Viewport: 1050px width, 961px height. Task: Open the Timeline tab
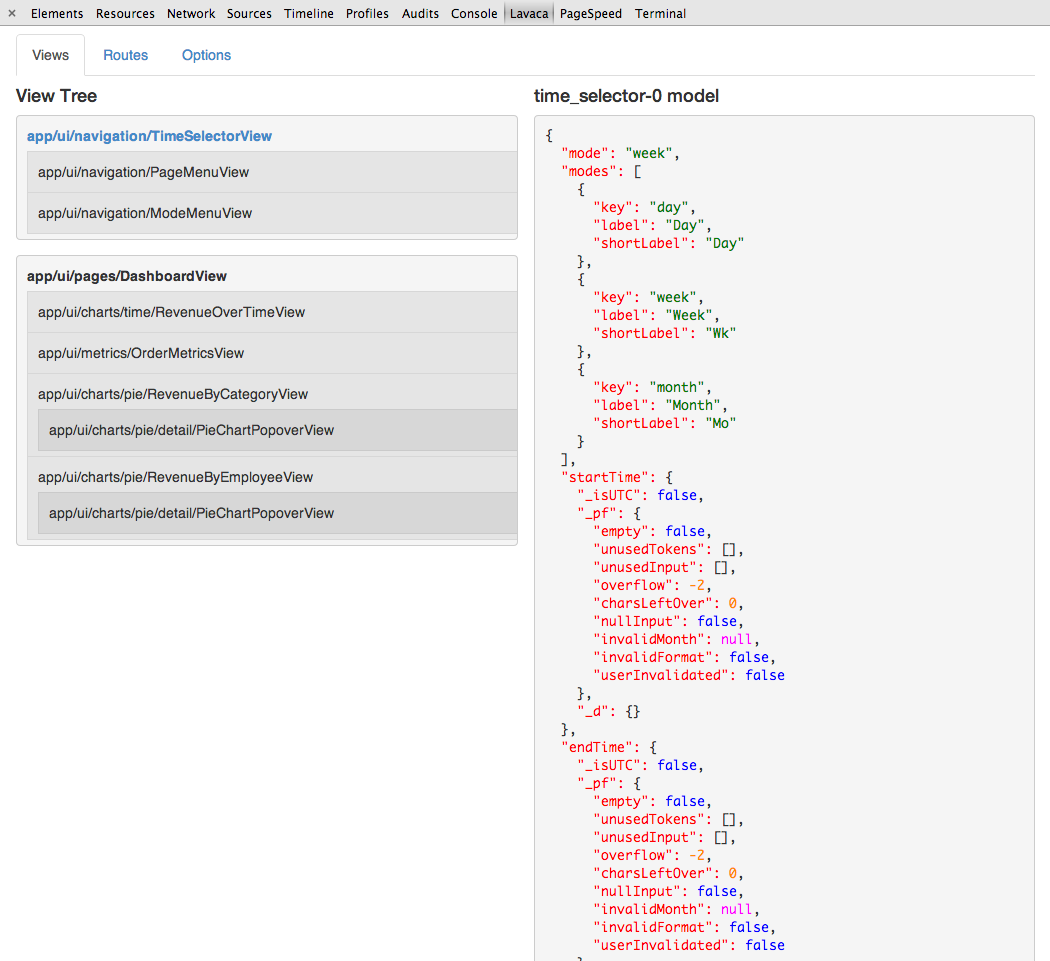pyautogui.click(x=309, y=13)
